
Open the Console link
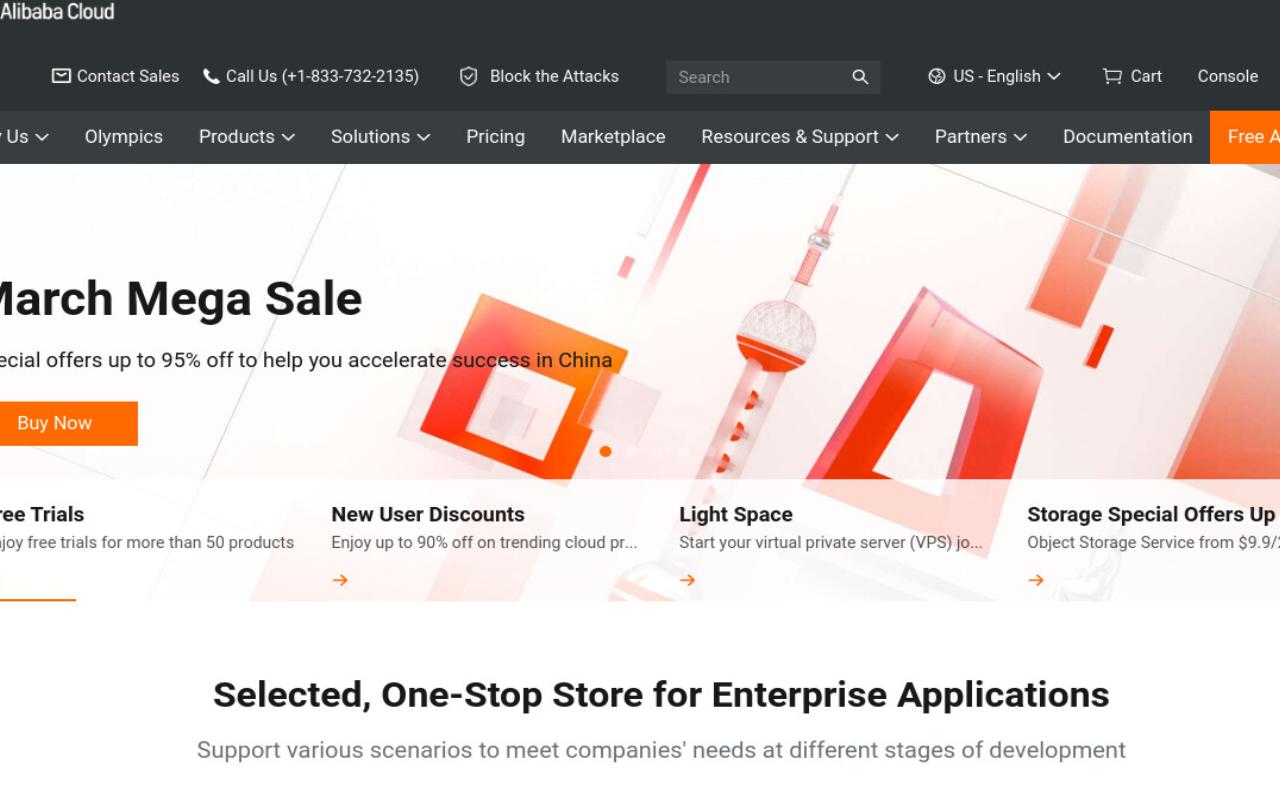pyautogui.click(x=1228, y=76)
